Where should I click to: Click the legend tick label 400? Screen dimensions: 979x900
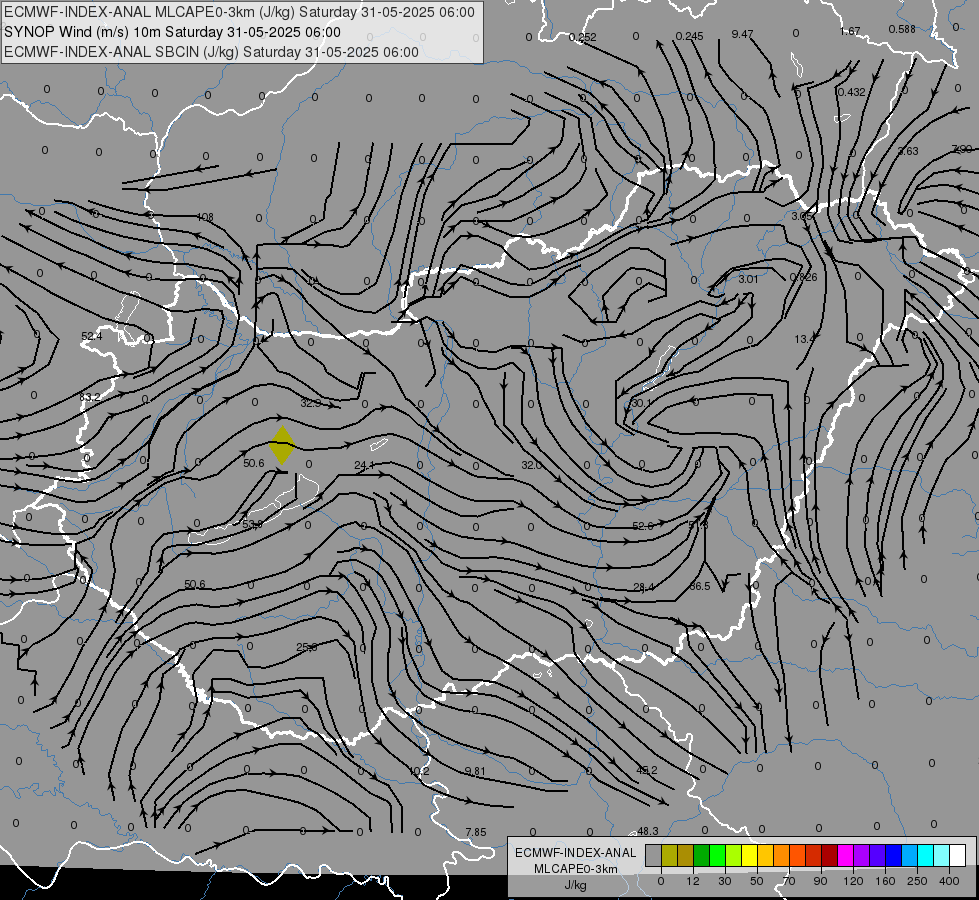point(949,881)
